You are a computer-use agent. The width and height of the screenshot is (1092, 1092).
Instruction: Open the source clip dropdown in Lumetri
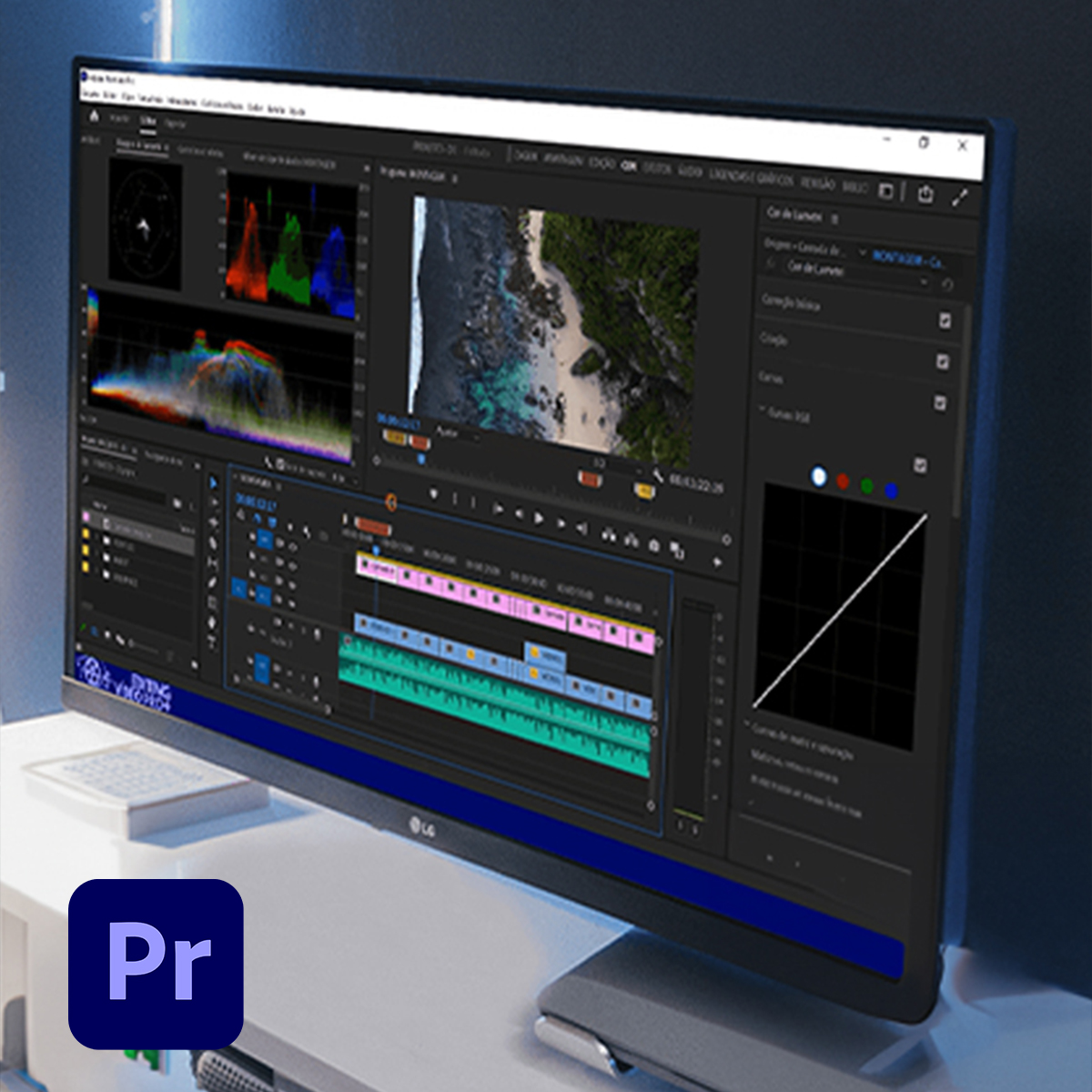pos(863,252)
